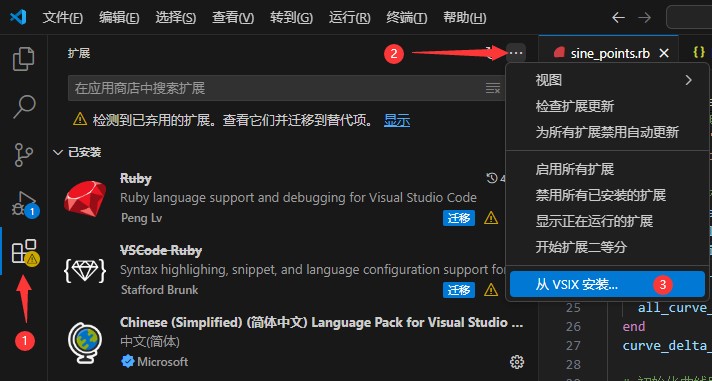Choose 从 VSIX 安装... menu item

click(607, 284)
